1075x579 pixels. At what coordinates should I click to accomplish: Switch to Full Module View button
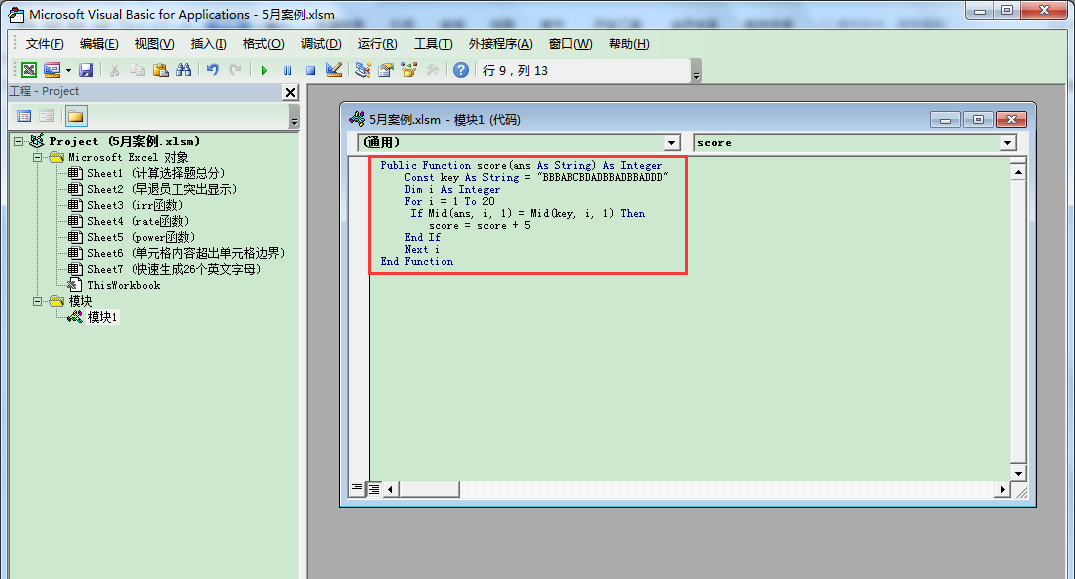pos(374,489)
